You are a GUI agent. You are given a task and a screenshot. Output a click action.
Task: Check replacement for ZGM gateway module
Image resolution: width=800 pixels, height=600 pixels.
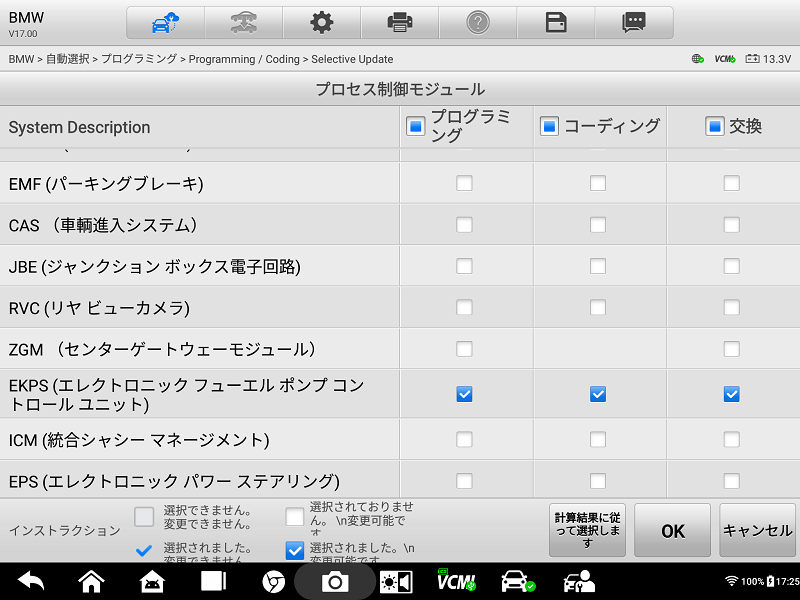click(732, 349)
